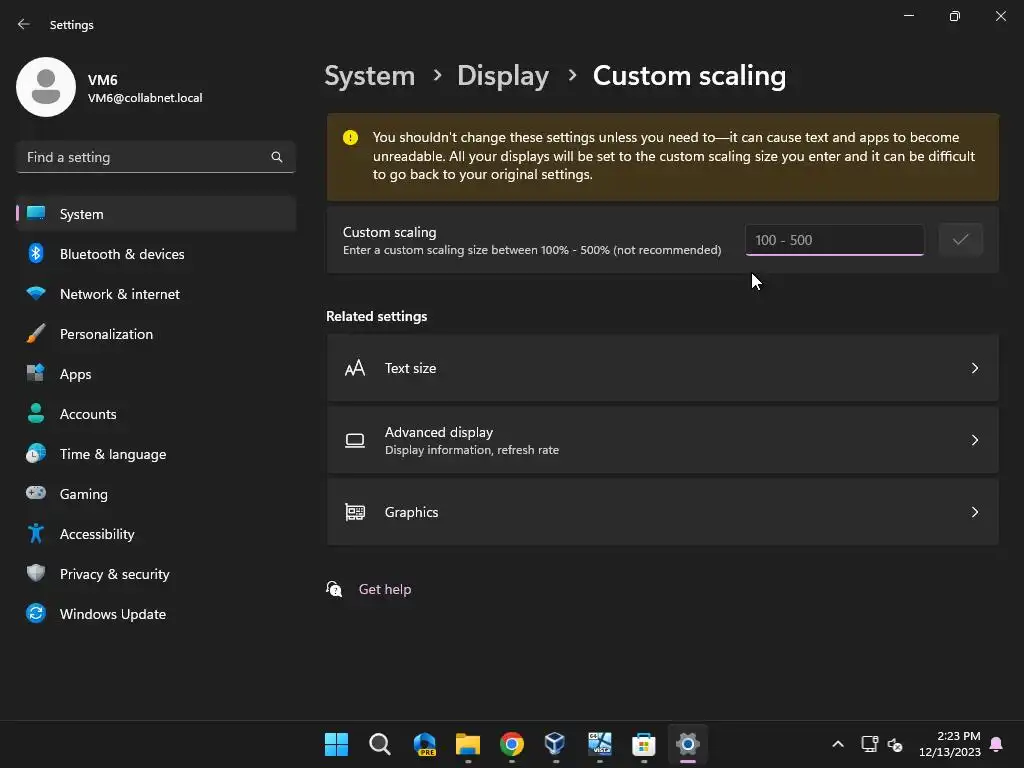Screen dimensions: 1024x768
Task: Expand the Graphics settings row arrow
Action: click(974, 512)
